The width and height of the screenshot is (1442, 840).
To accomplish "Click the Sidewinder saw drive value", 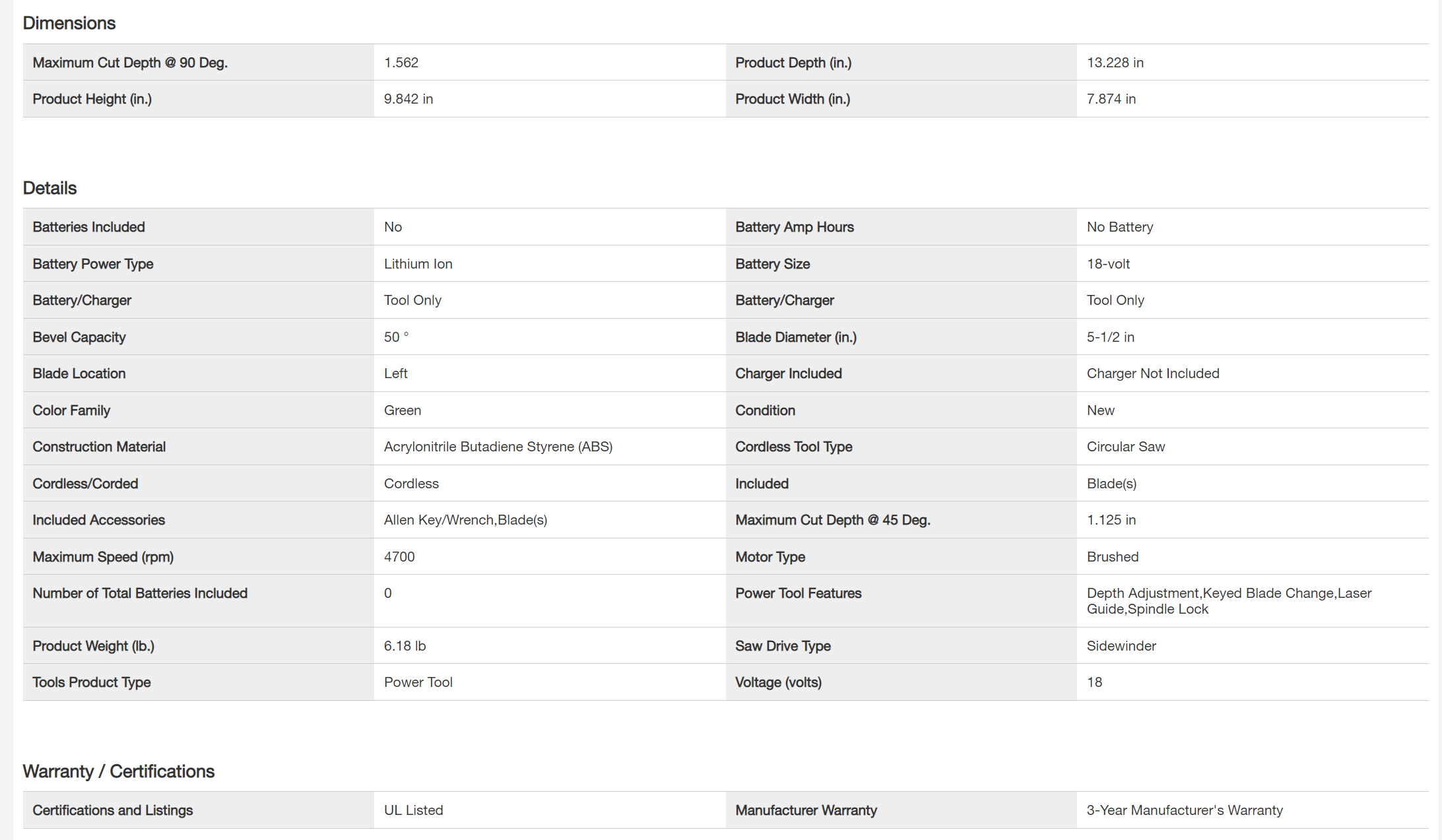I will [x=1121, y=646].
